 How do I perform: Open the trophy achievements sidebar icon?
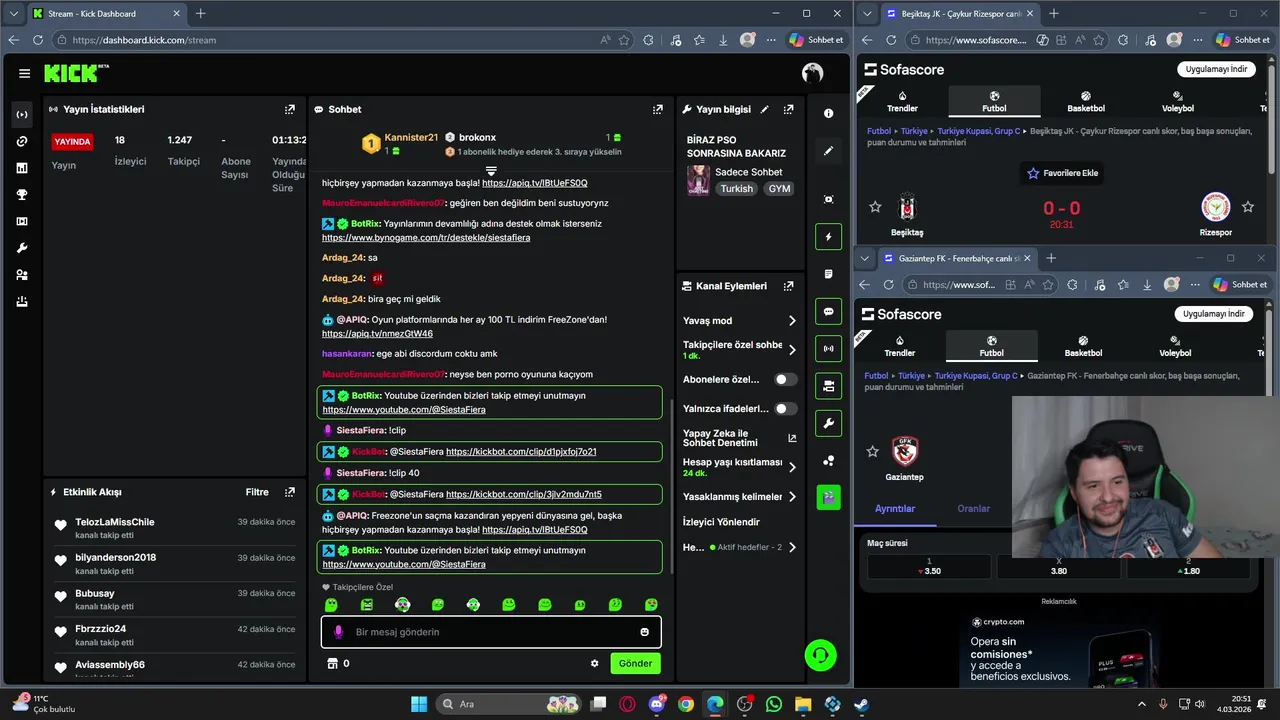pos(22,195)
